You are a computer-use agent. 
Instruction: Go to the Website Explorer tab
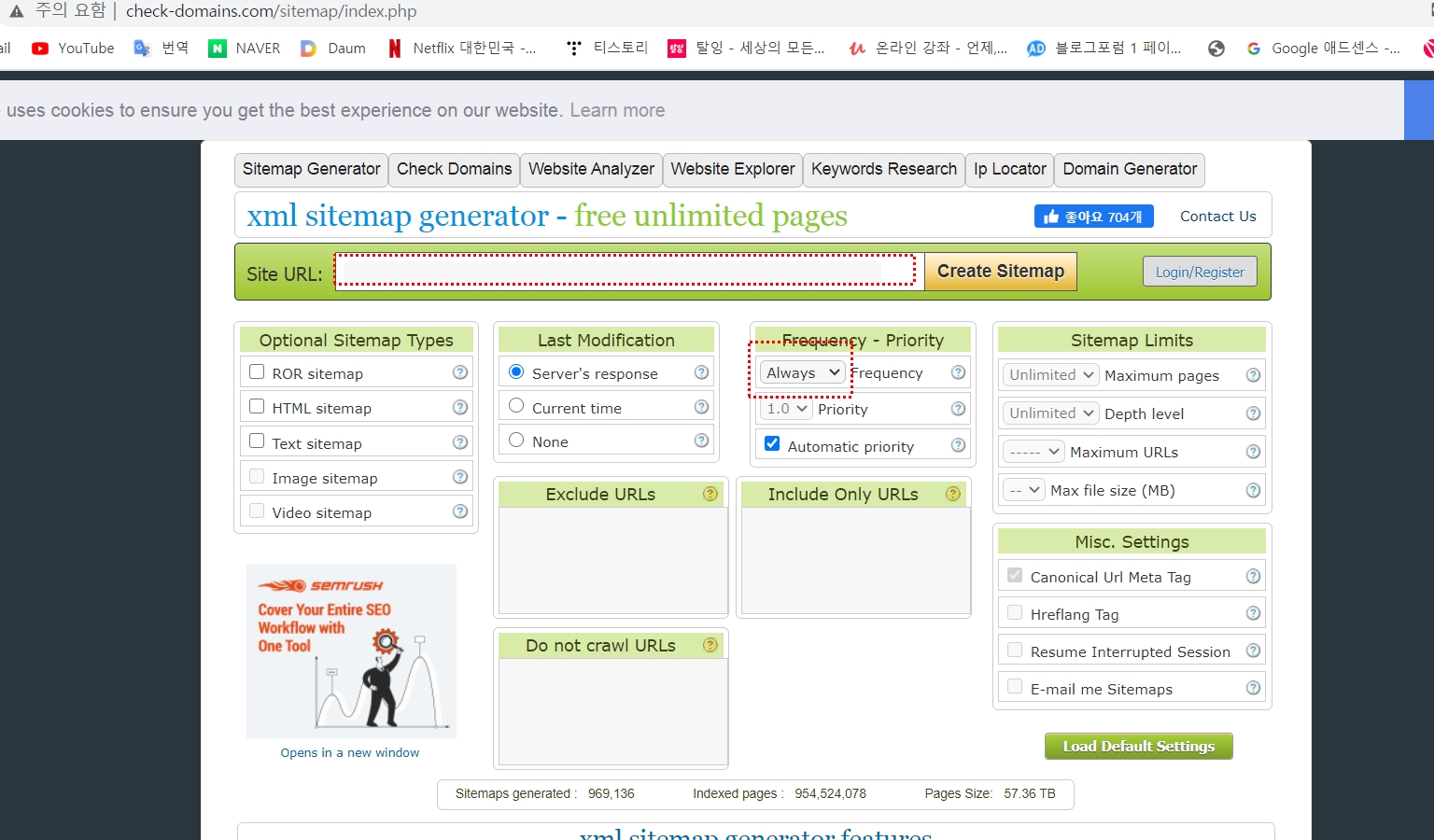pos(733,169)
